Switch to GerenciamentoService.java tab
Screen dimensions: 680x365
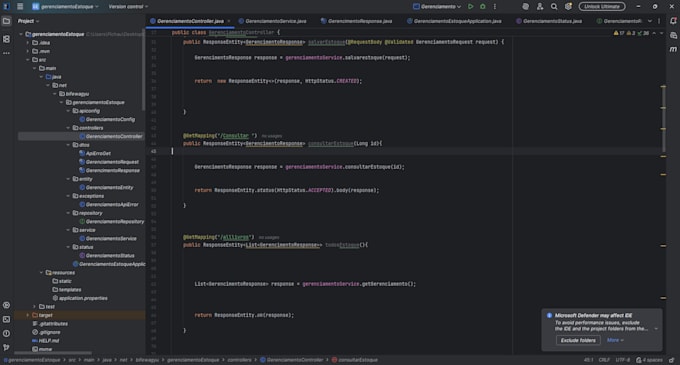pyautogui.click(x=272, y=21)
